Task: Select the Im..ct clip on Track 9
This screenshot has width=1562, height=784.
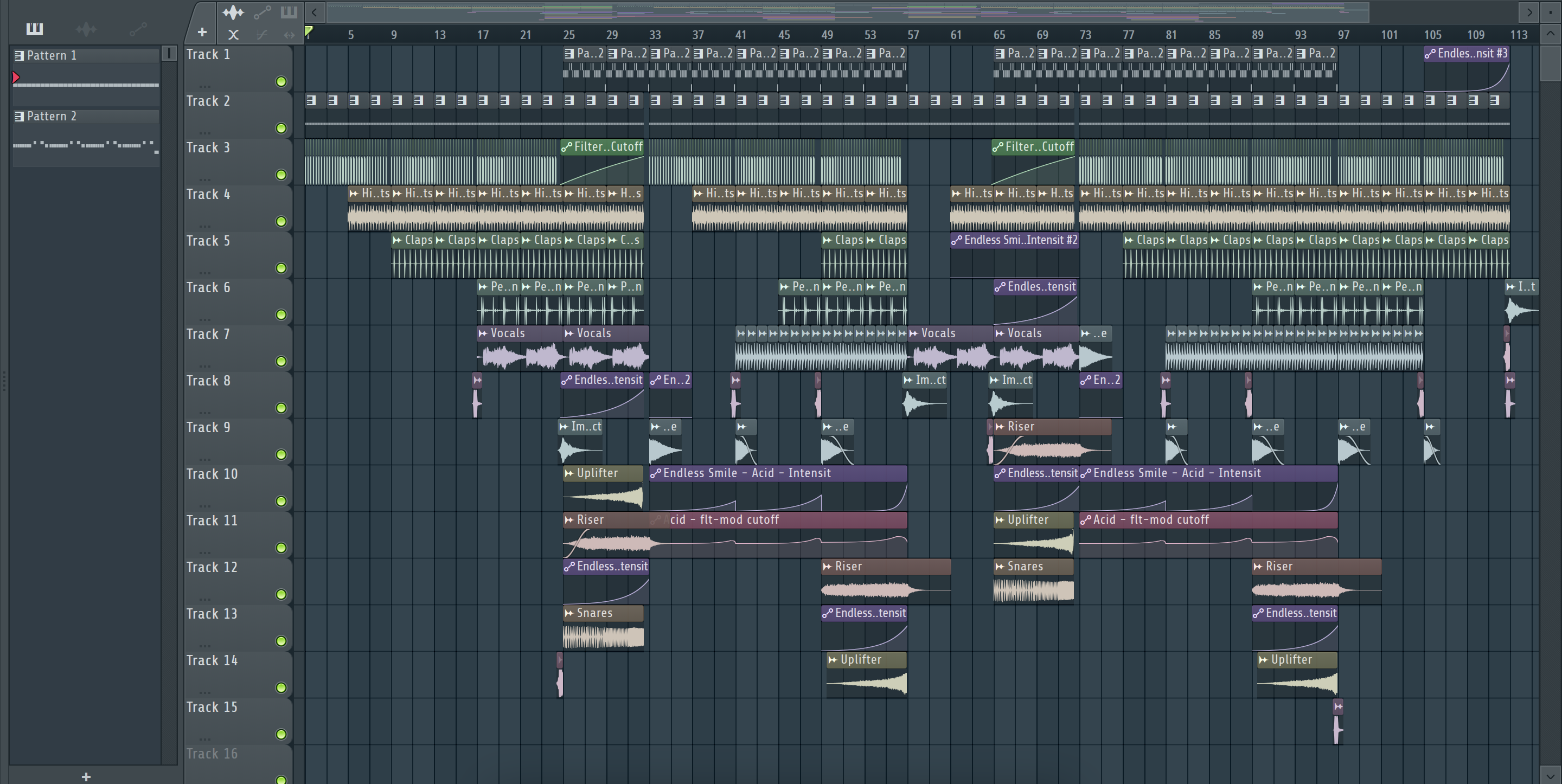Action: (580, 441)
